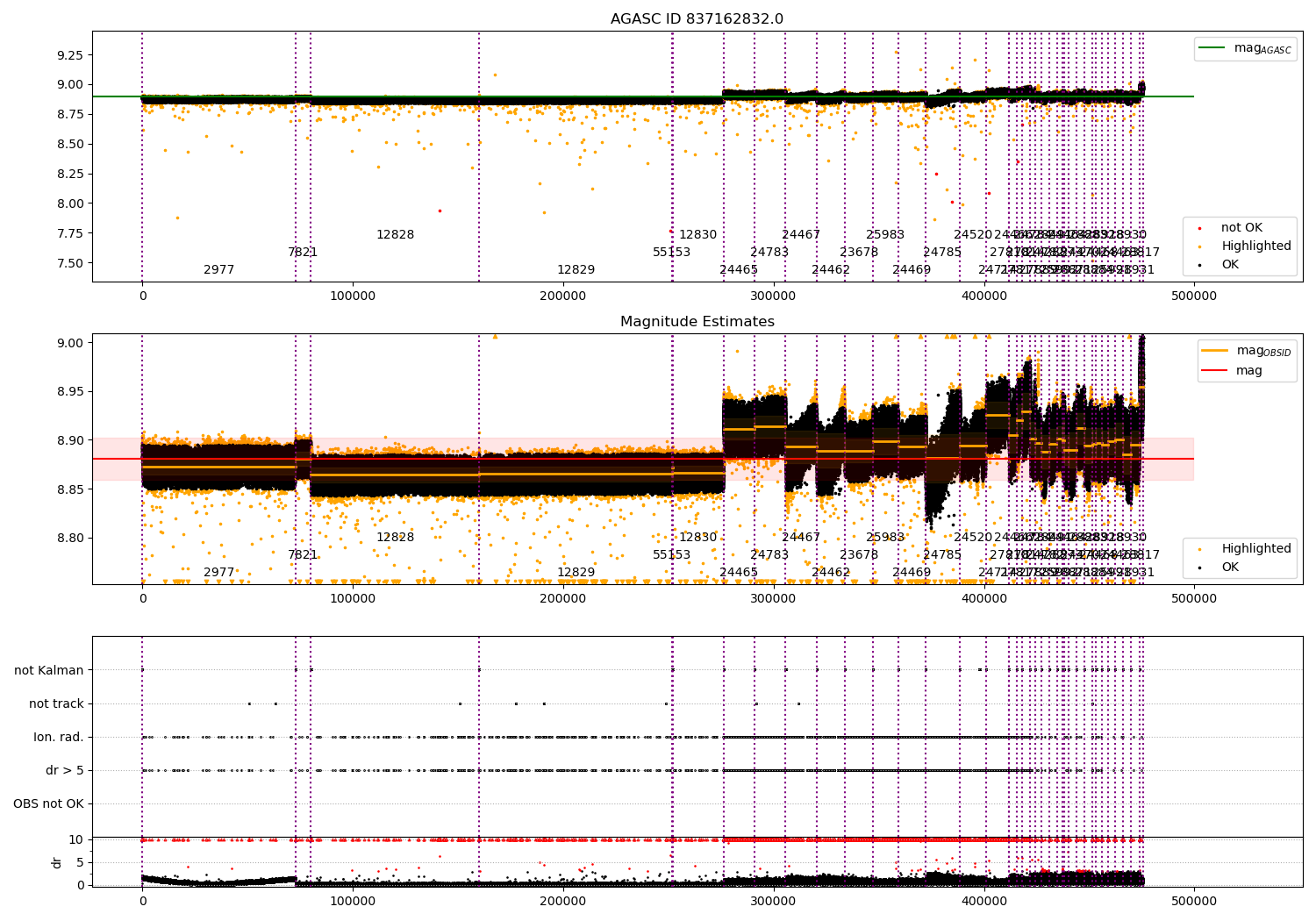
Task: Click obsid label 24783 in the AGASC ID plot
Action: [769, 253]
